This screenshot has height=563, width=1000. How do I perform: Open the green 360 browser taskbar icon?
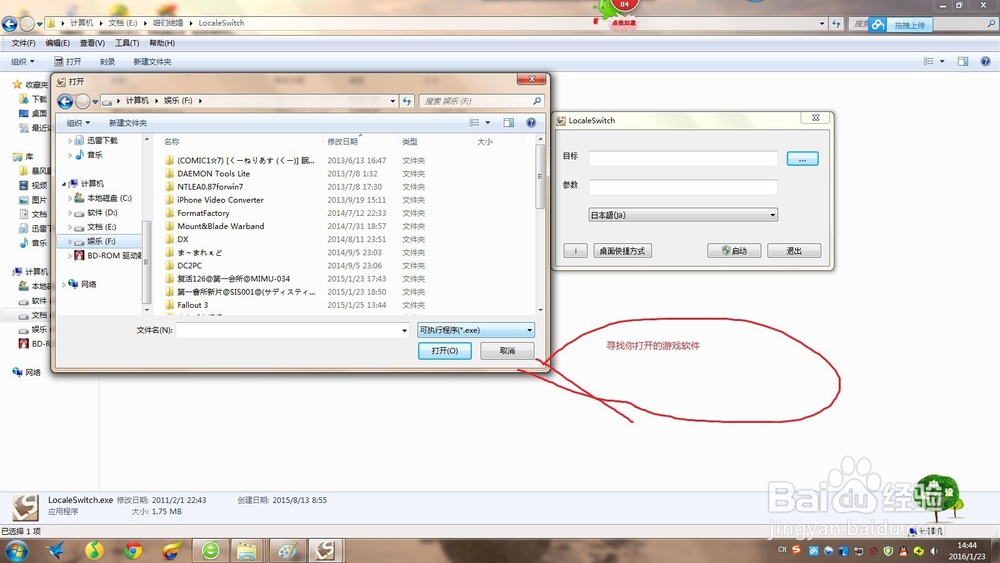coord(210,550)
